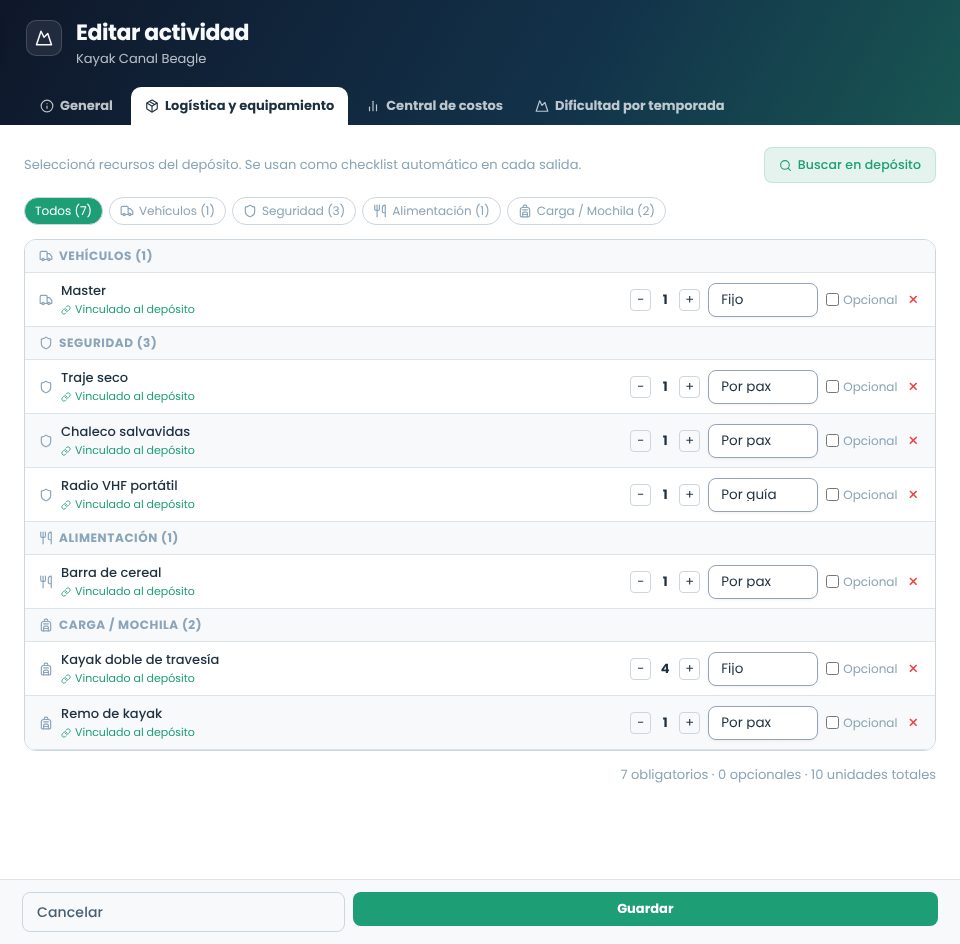Reduce Radio VHF portátil quantity
This screenshot has height=944, width=960.
pos(640,494)
